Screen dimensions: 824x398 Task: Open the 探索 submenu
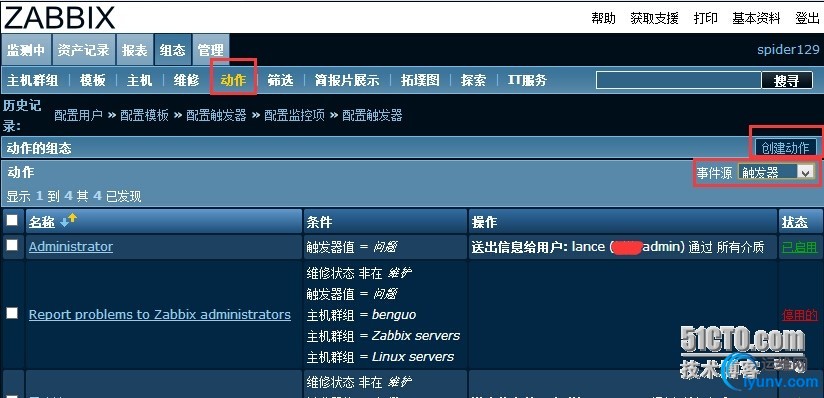coord(473,80)
